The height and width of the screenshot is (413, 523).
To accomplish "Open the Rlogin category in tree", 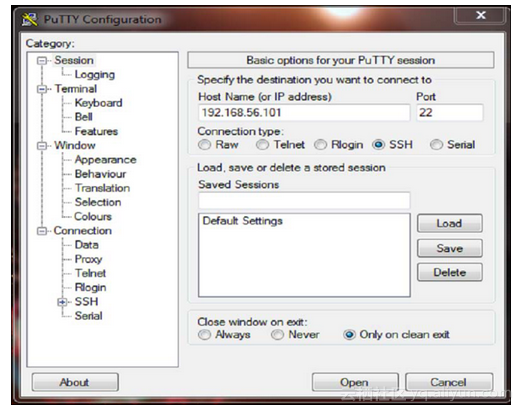I will 90,288.
